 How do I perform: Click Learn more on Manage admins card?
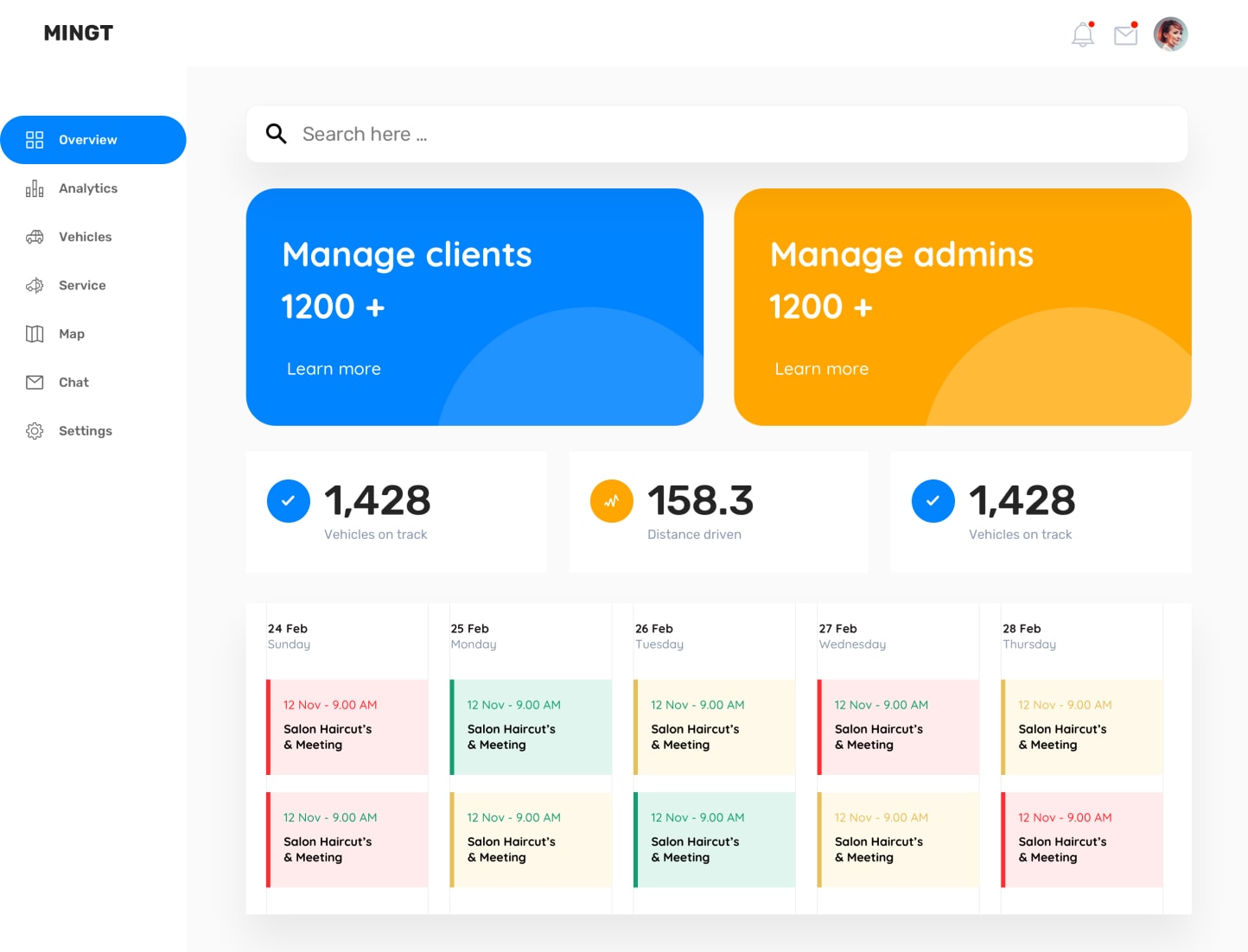[x=821, y=369]
